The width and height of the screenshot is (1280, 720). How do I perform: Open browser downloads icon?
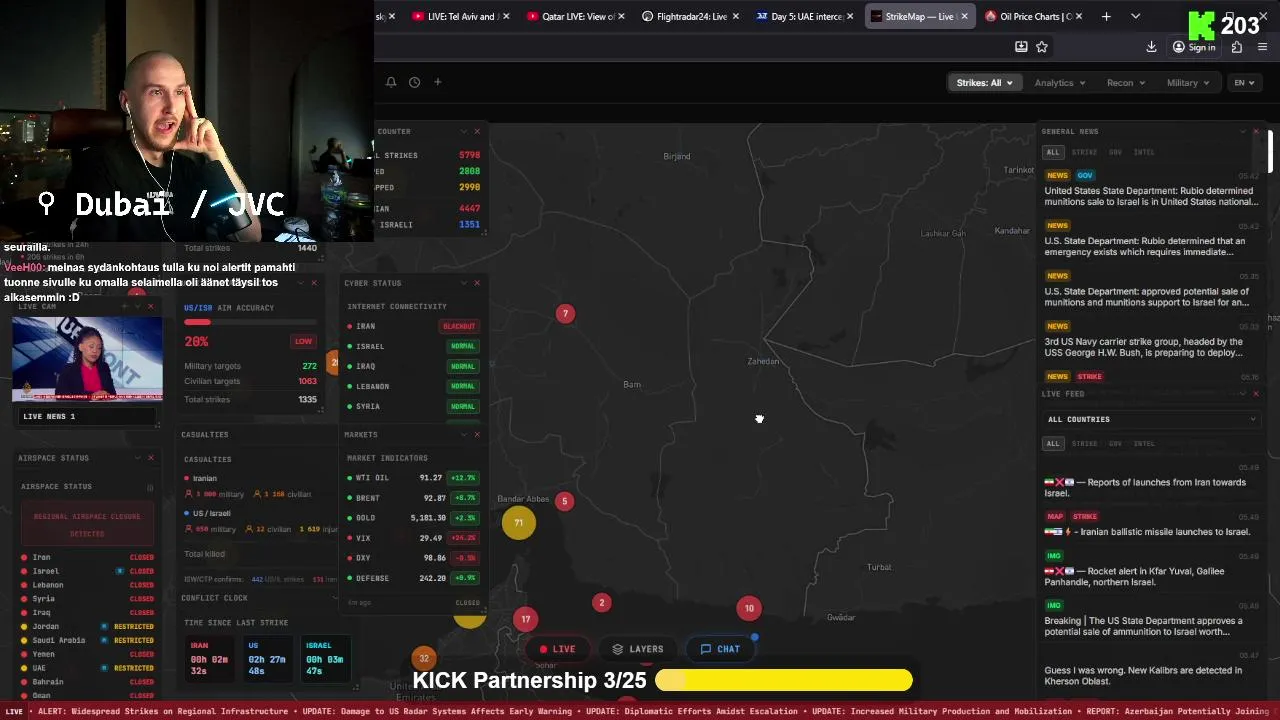pyautogui.click(x=1151, y=47)
